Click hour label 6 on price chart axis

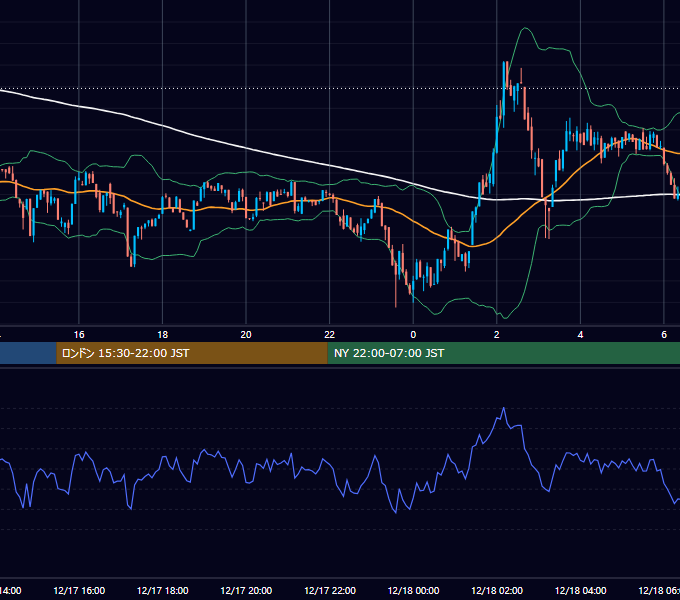[x=664, y=335]
